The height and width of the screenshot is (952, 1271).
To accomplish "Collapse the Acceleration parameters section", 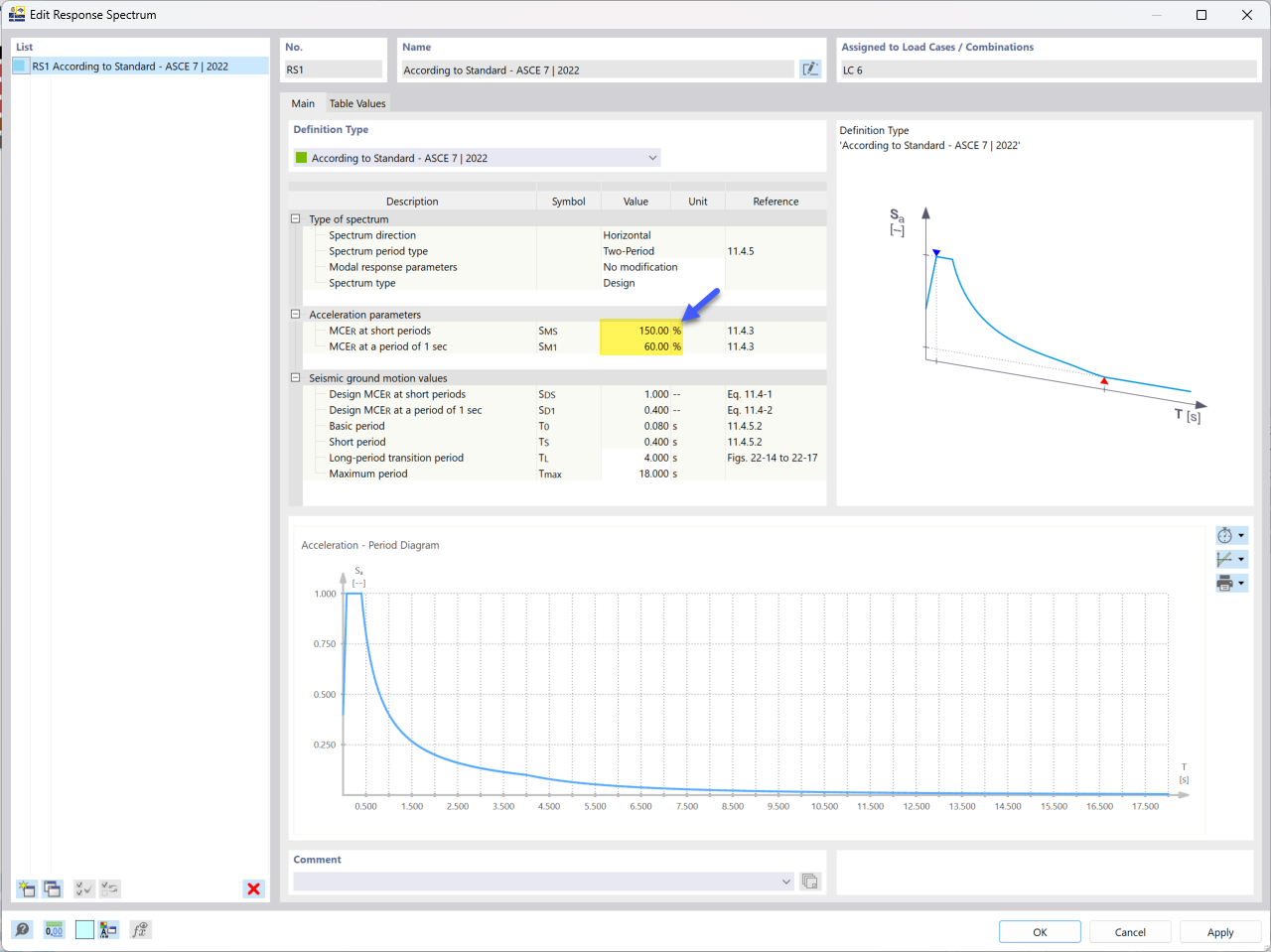I will pyautogui.click(x=295, y=315).
